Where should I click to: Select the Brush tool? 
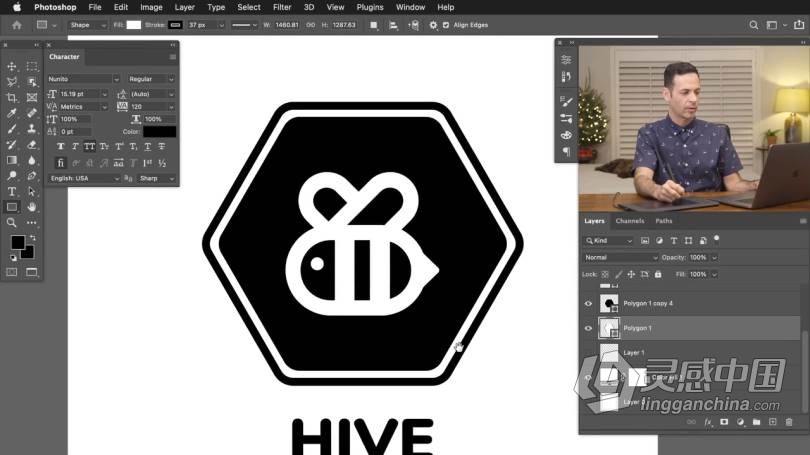pyautogui.click(x=11, y=129)
